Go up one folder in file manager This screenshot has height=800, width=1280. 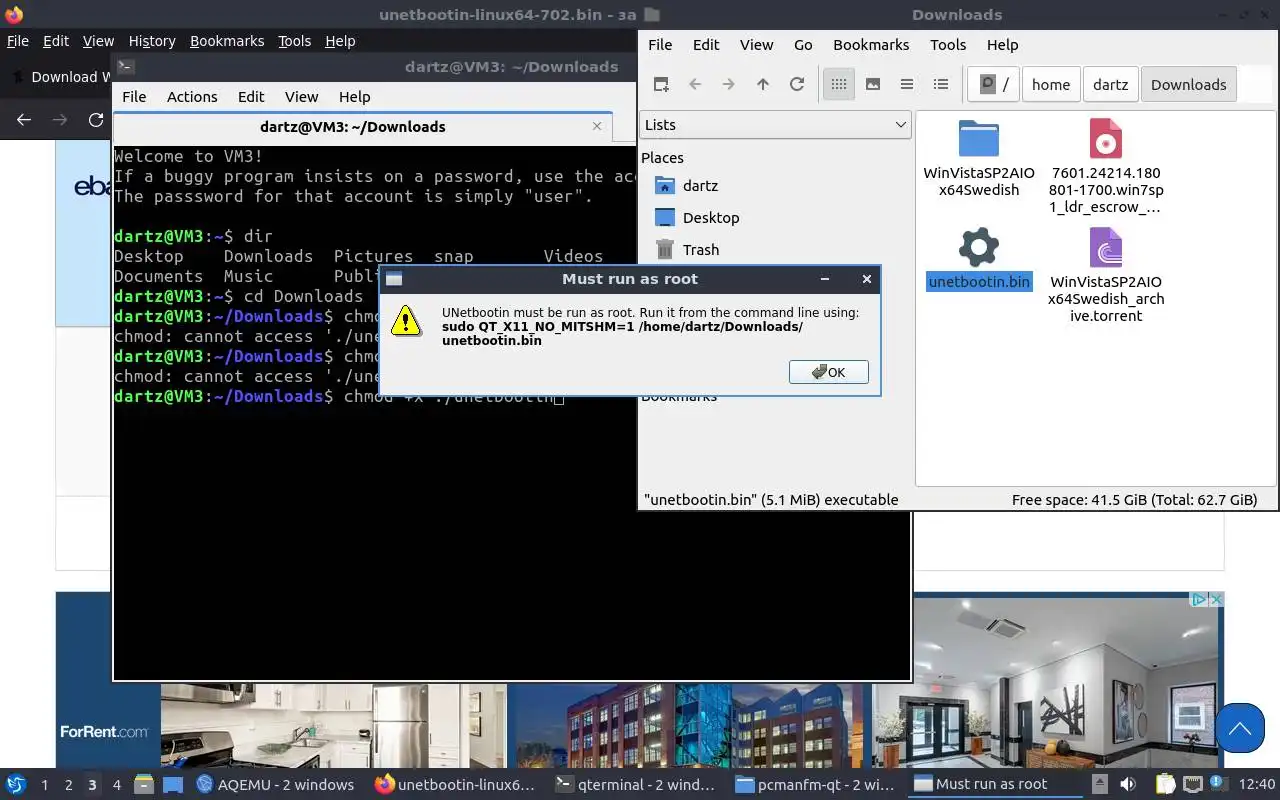click(x=763, y=85)
